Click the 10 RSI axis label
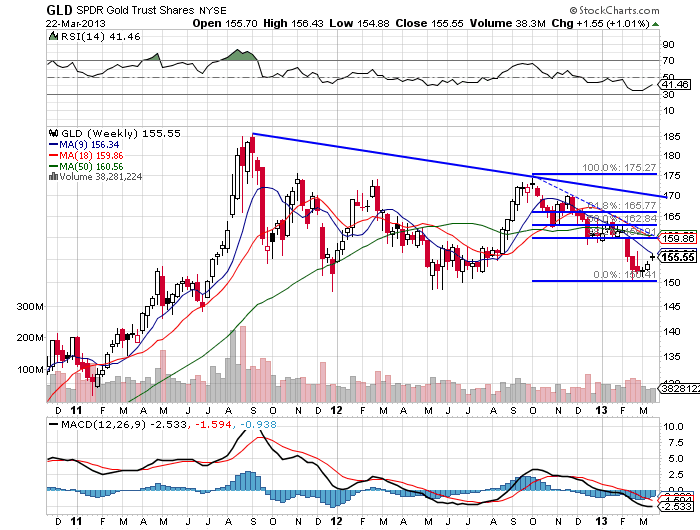 point(668,111)
